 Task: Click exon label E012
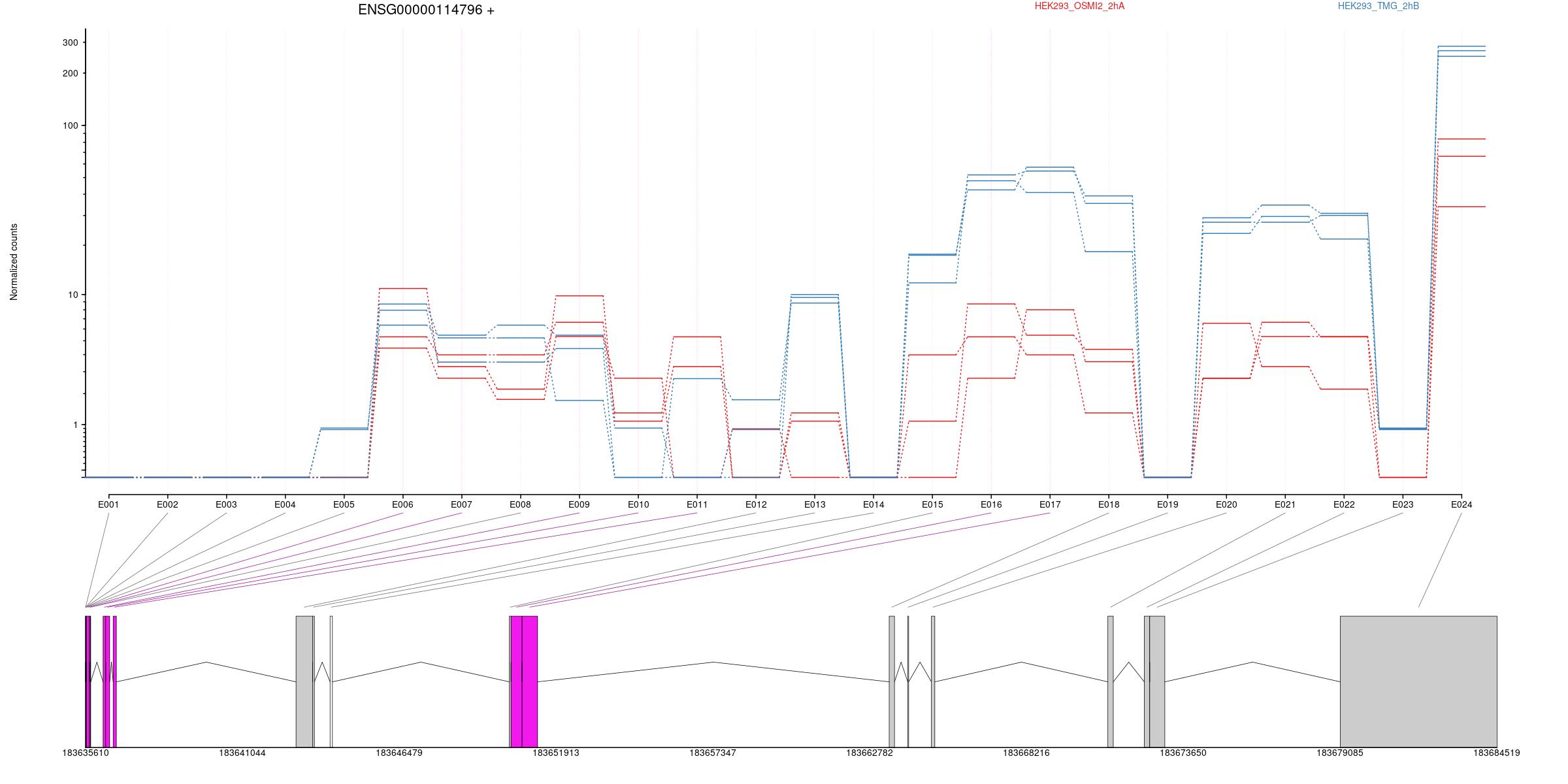(756, 504)
